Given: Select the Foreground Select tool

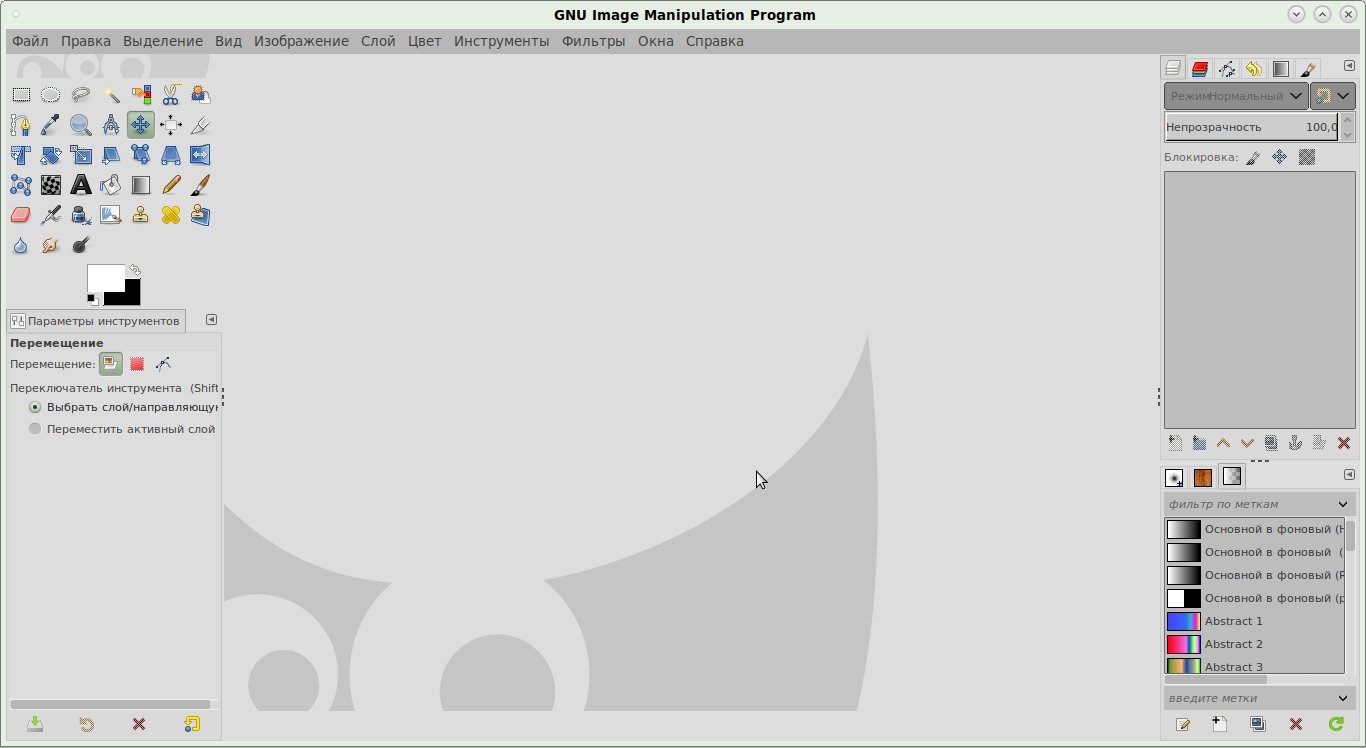Looking at the screenshot, I should pos(201,95).
